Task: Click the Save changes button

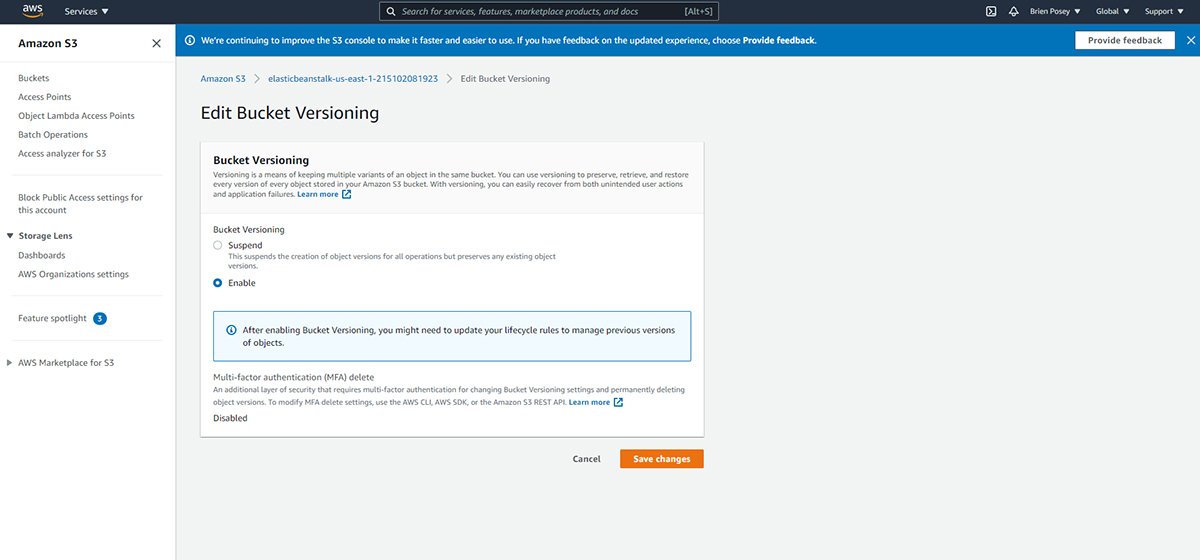Action: coord(661,459)
